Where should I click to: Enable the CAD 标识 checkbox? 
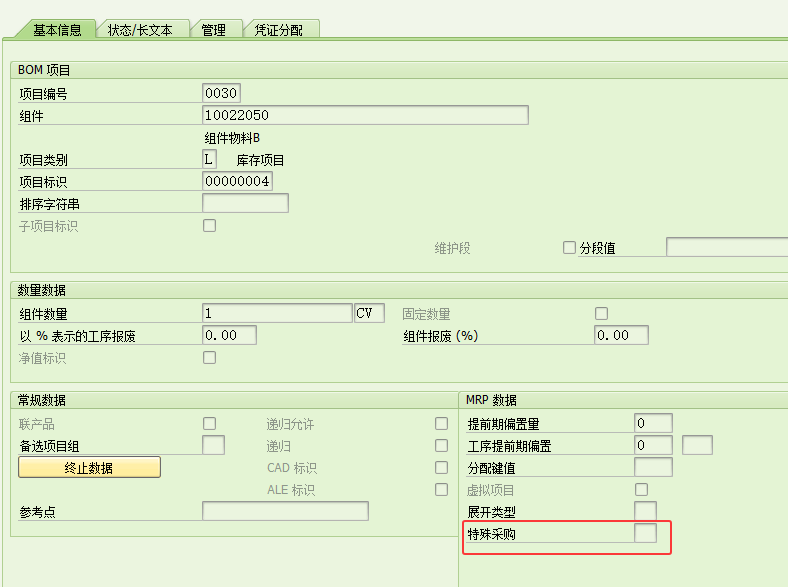(x=441, y=468)
